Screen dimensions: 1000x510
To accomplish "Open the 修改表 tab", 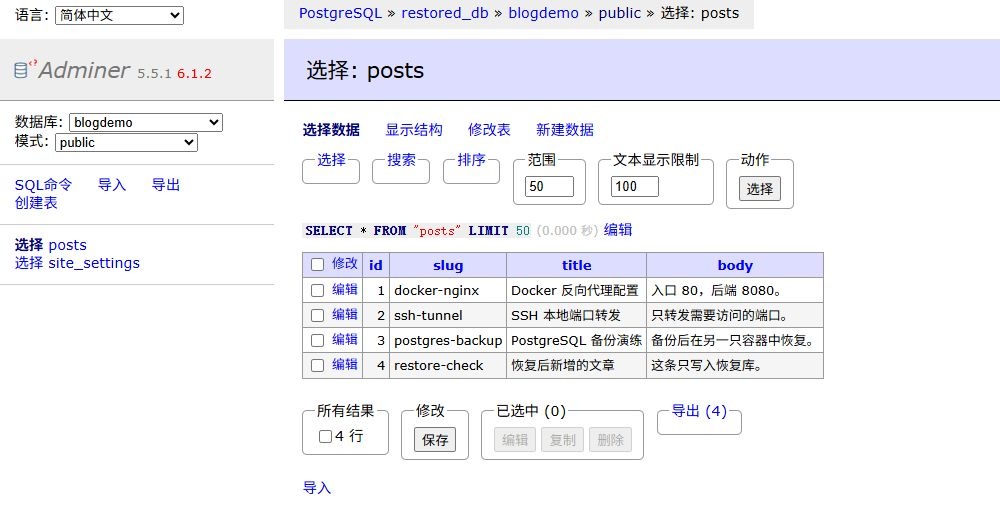I will [489, 129].
